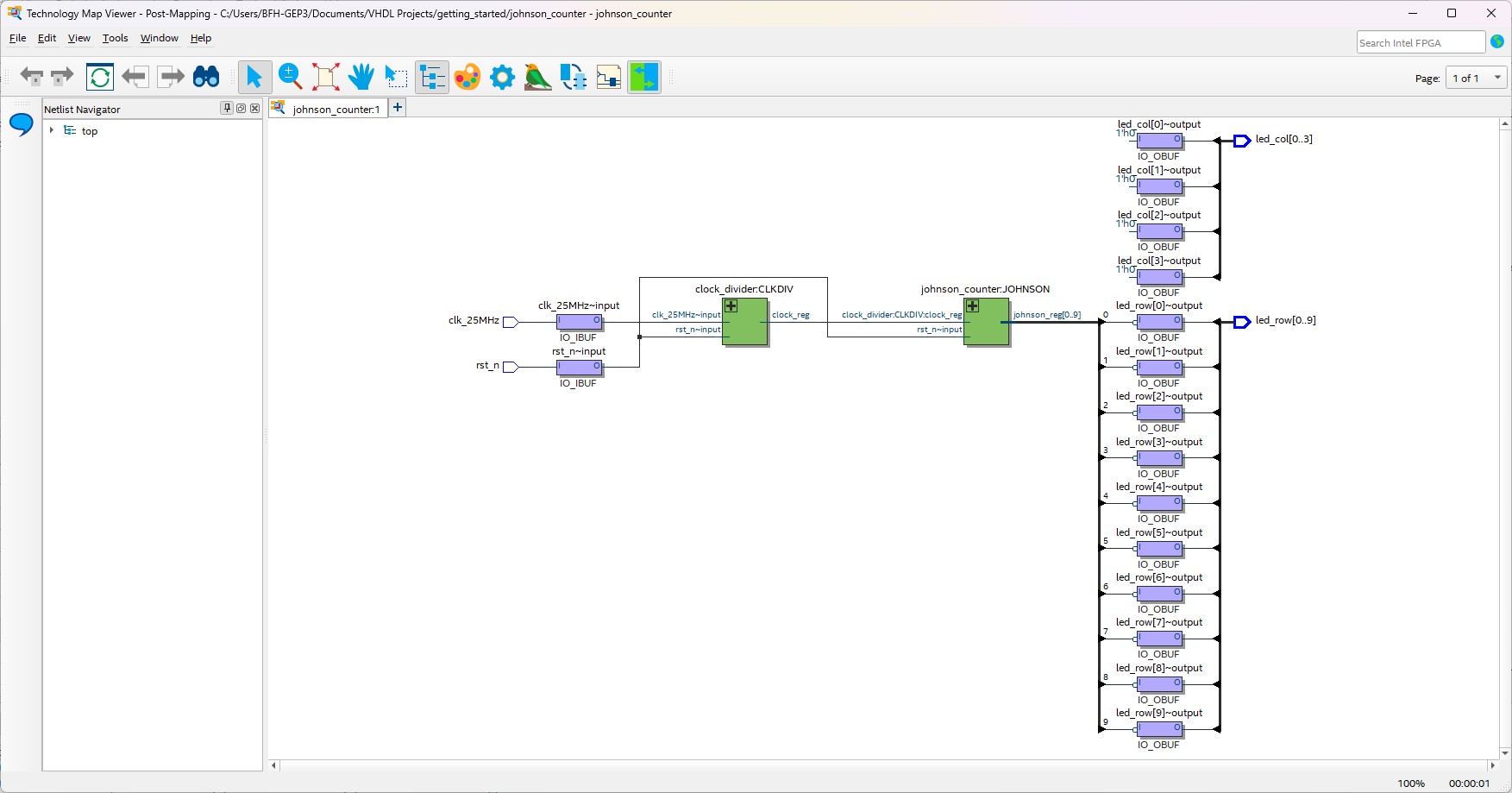Open the Tools menu

click(115, 38)
